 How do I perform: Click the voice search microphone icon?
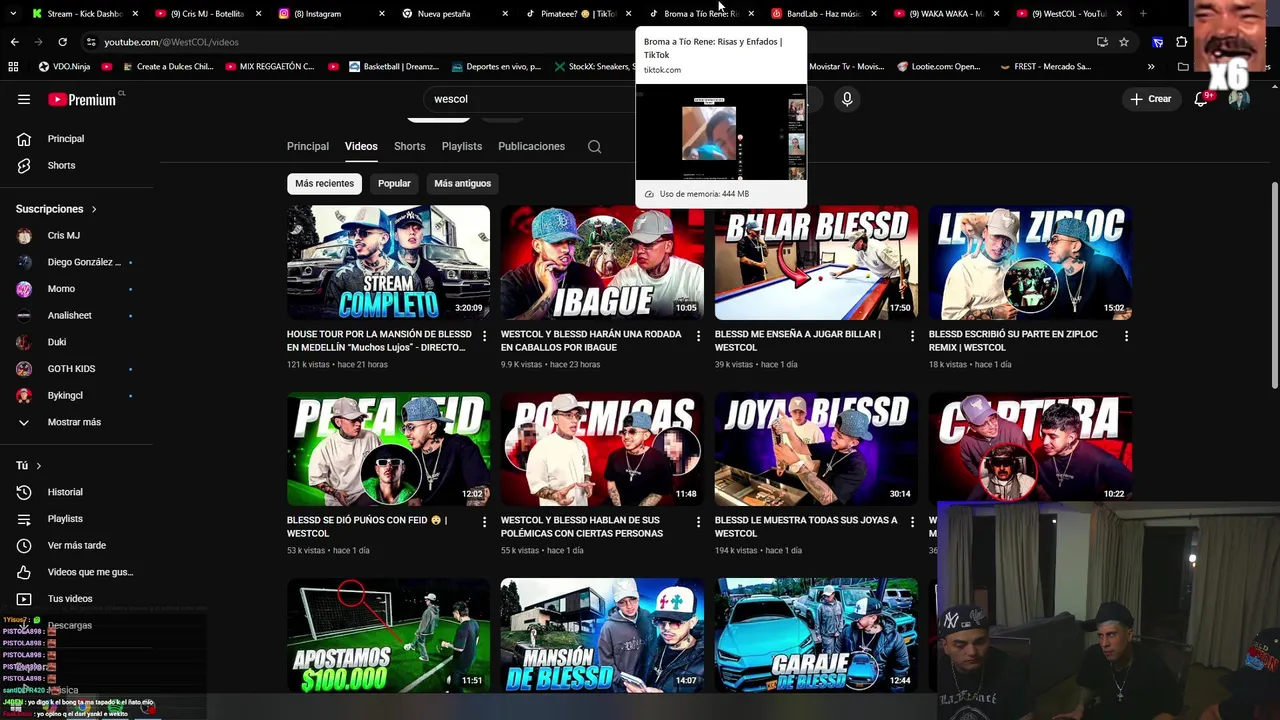[x=847, y=99]
